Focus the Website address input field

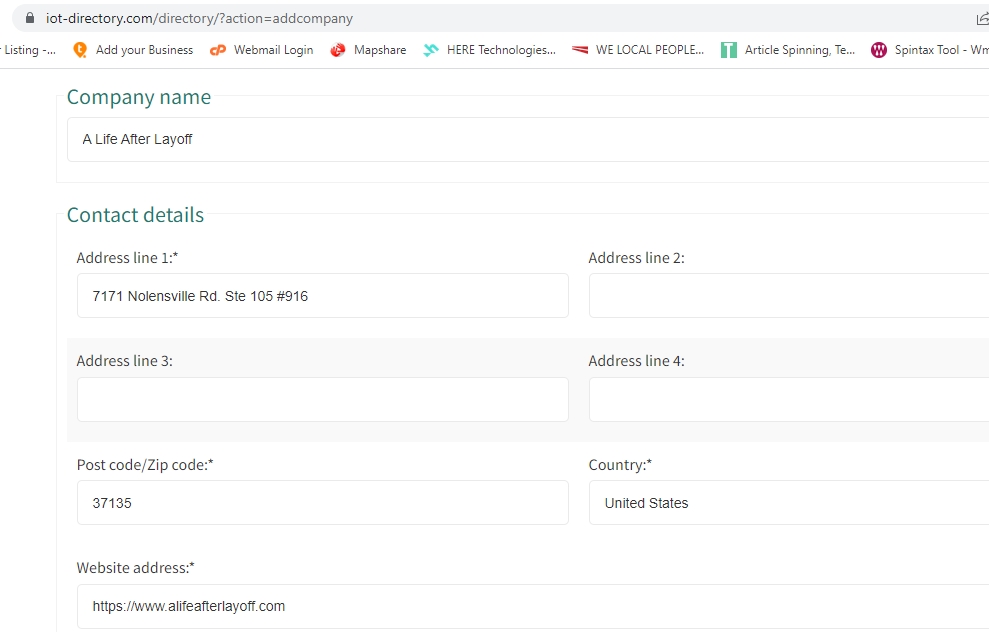[x=530, y=606]
